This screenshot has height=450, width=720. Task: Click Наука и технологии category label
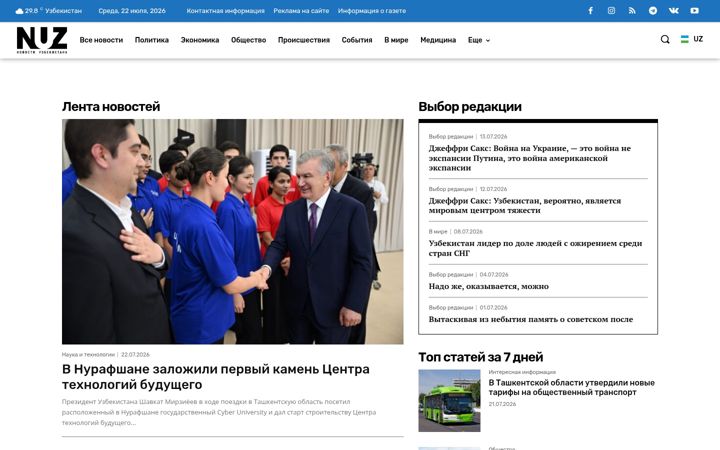[x=88, y=354]
